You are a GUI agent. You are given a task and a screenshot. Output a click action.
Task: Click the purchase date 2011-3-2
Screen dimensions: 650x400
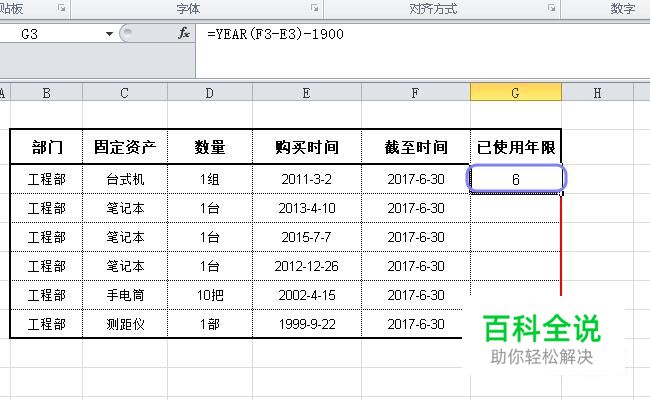307,179
